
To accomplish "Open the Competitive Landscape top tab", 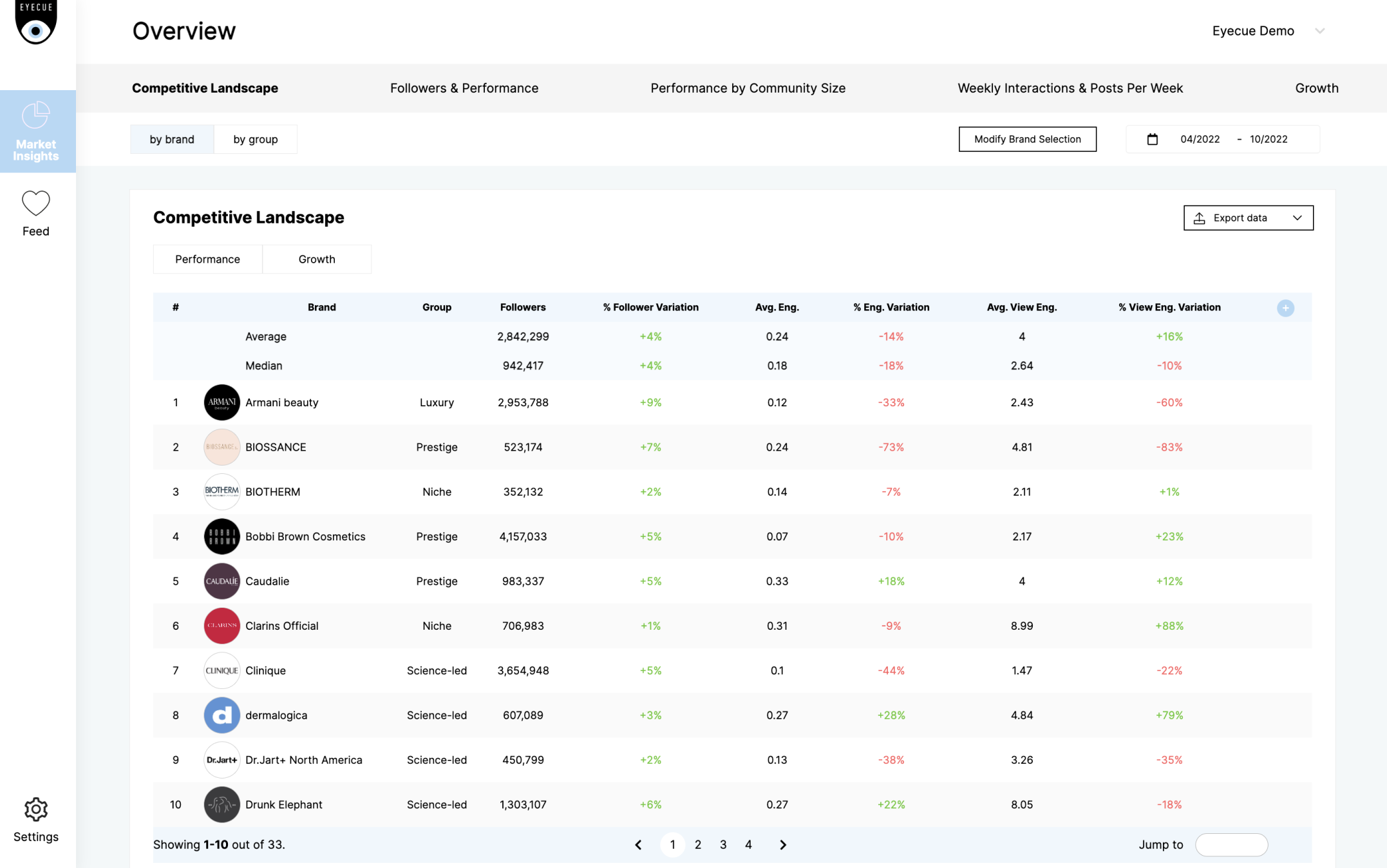I will point(205,88).
